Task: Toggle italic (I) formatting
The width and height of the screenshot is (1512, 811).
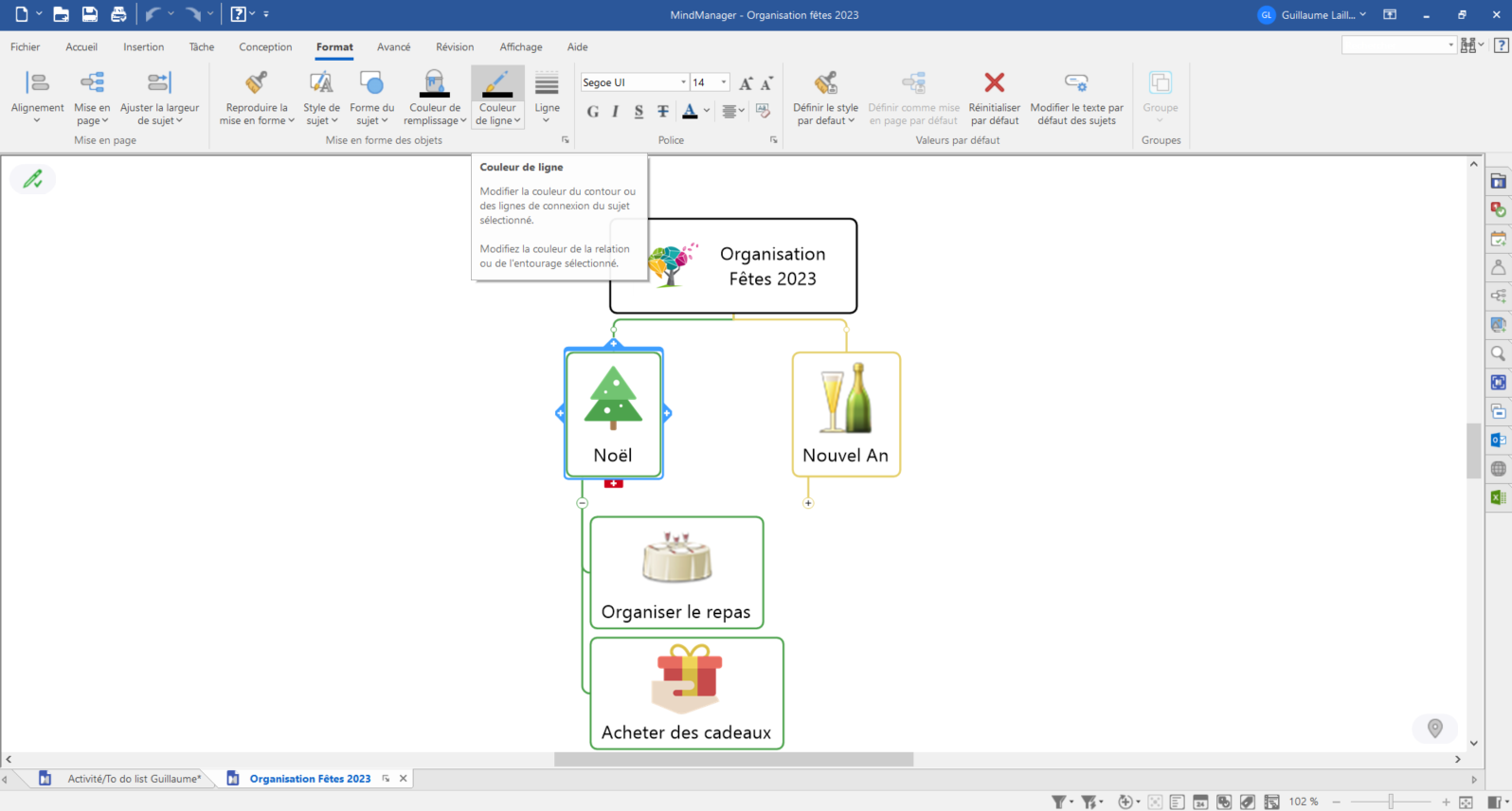Action: click(616, 112)
